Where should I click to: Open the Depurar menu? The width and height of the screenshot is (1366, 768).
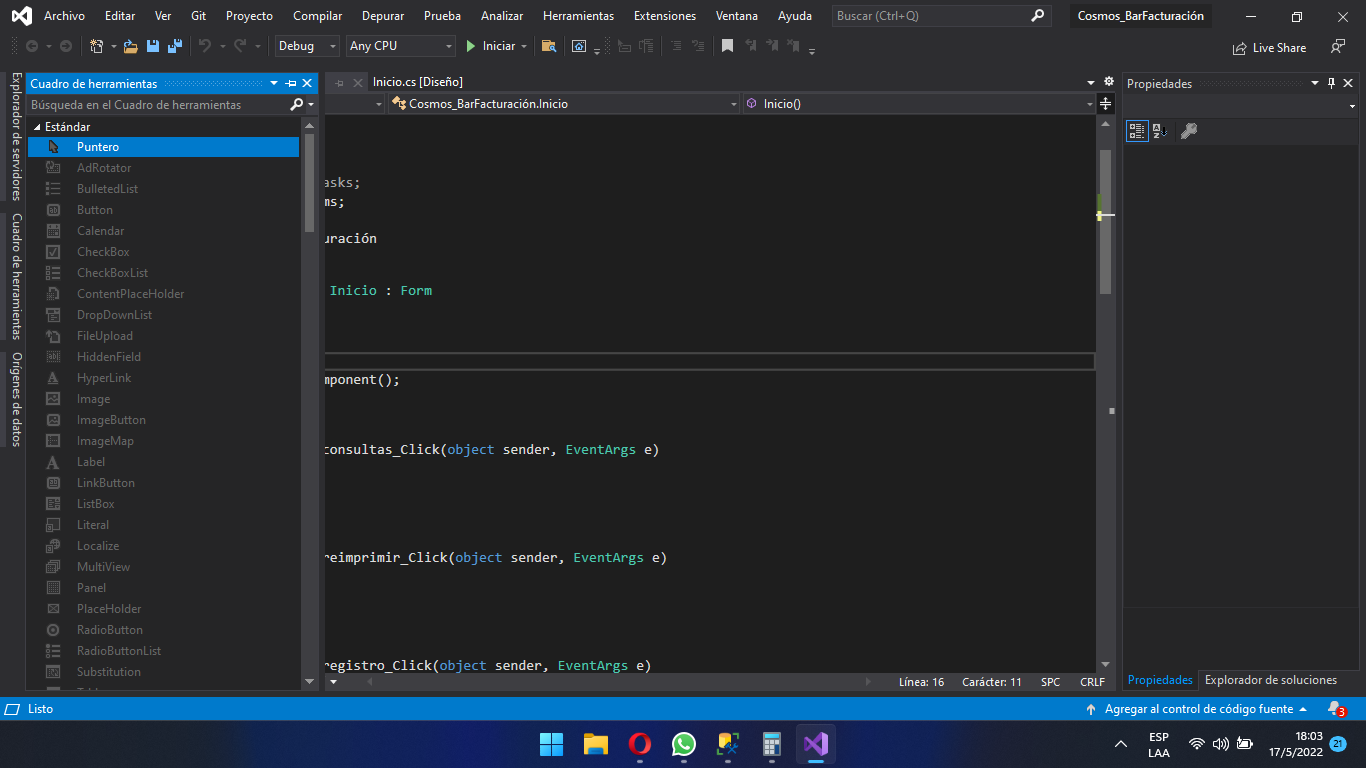[x=383, y=16]
